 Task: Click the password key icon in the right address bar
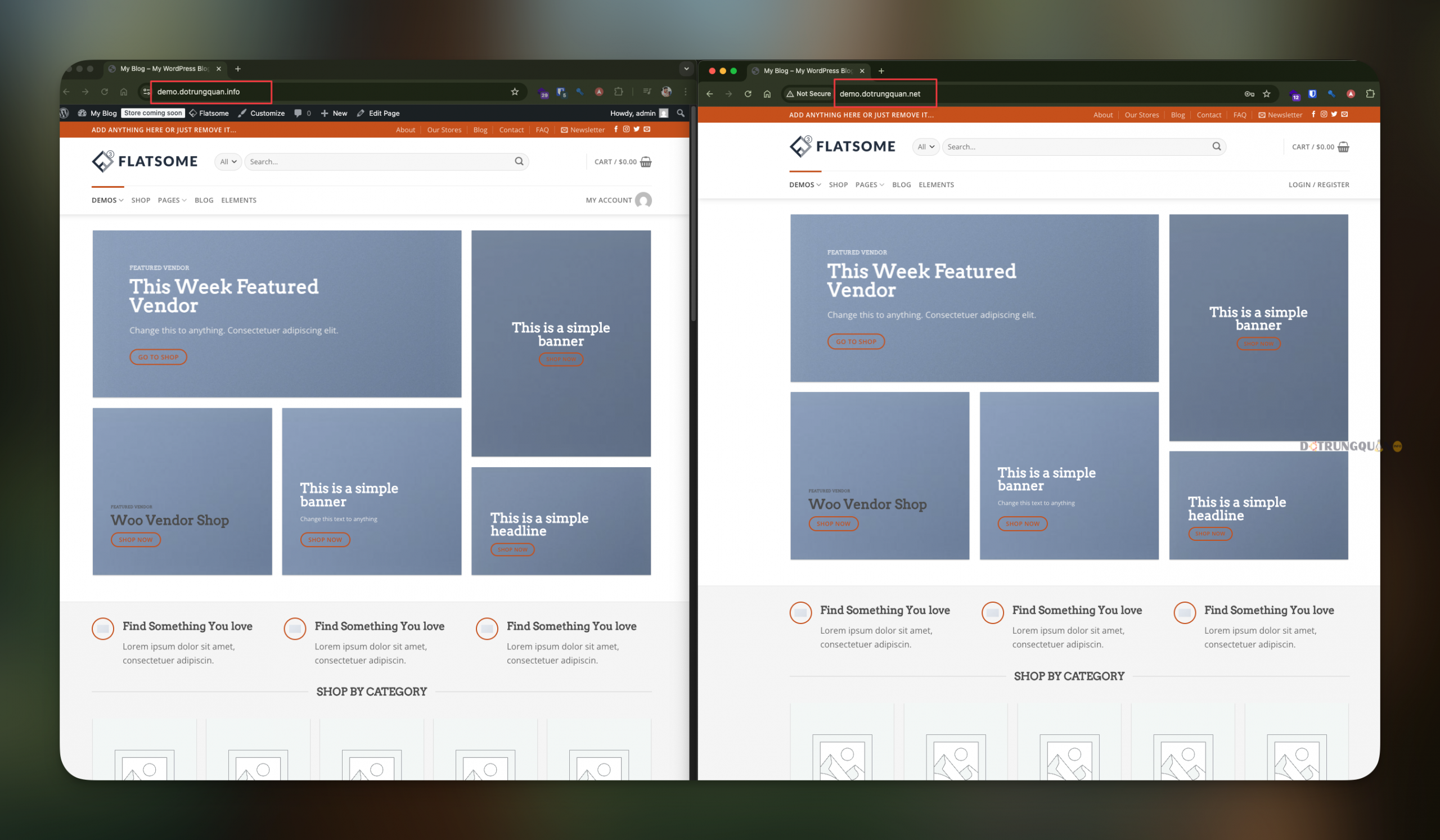coord(1249,94)
